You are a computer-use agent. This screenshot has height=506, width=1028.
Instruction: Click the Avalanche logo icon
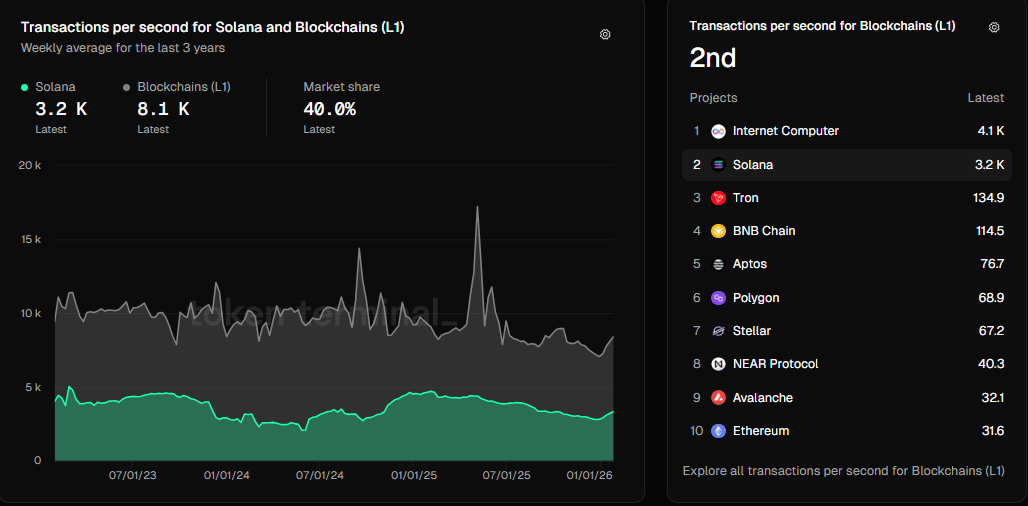[x=718, y=398]
